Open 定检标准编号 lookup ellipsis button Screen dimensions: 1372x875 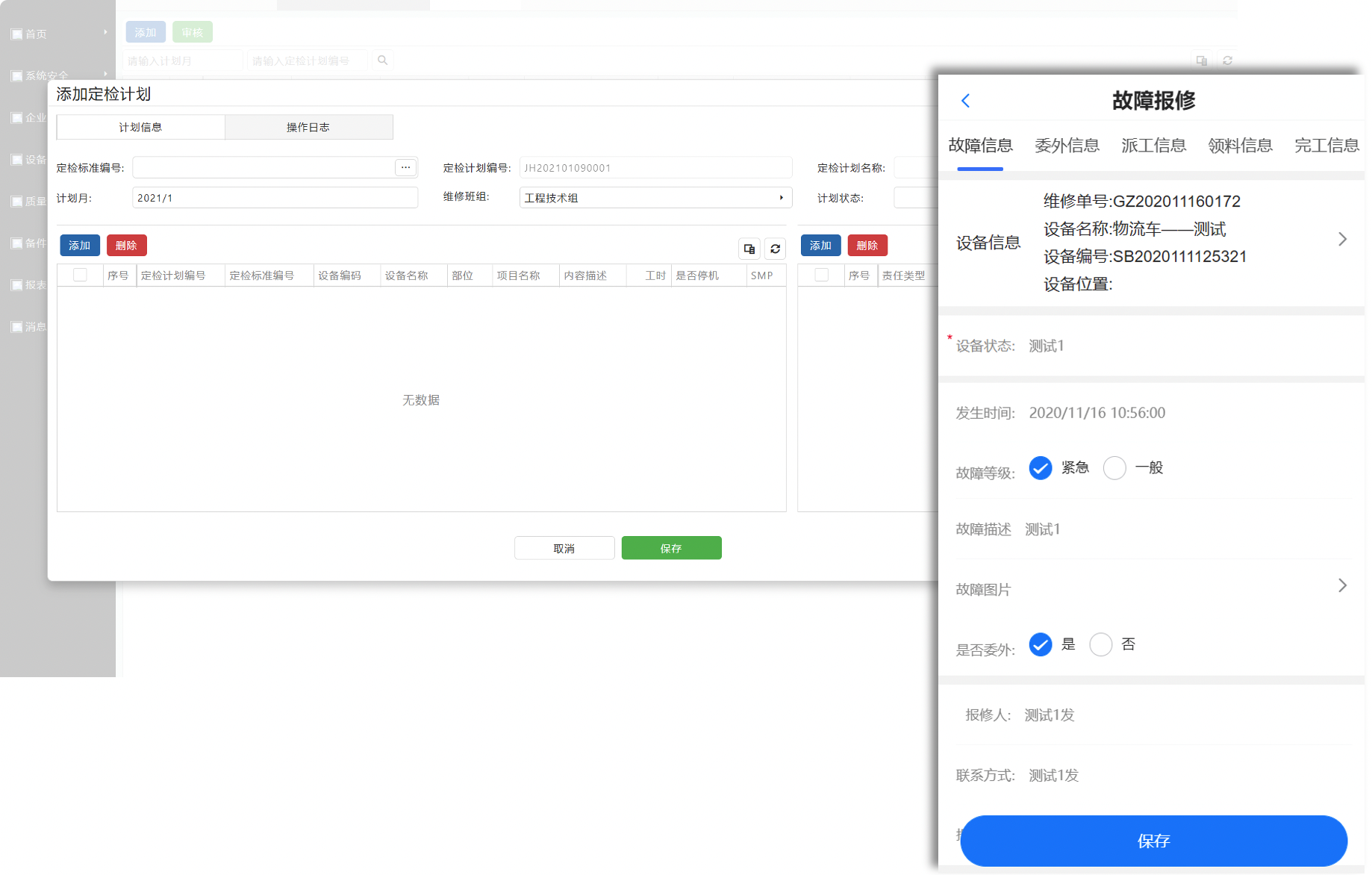tap(405, 167)
